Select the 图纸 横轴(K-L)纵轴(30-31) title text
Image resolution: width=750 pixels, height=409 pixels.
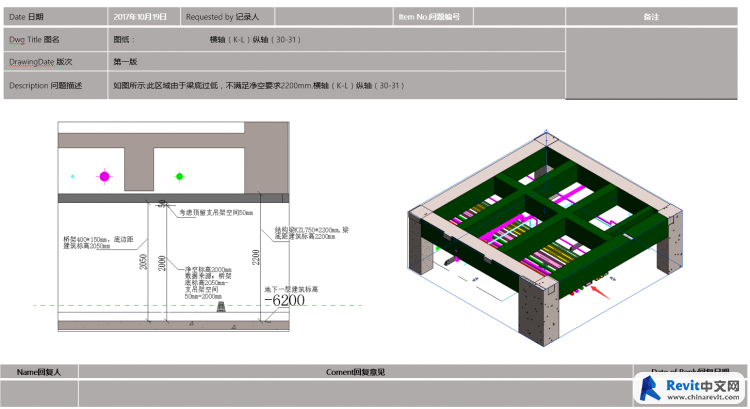[207, 40]
